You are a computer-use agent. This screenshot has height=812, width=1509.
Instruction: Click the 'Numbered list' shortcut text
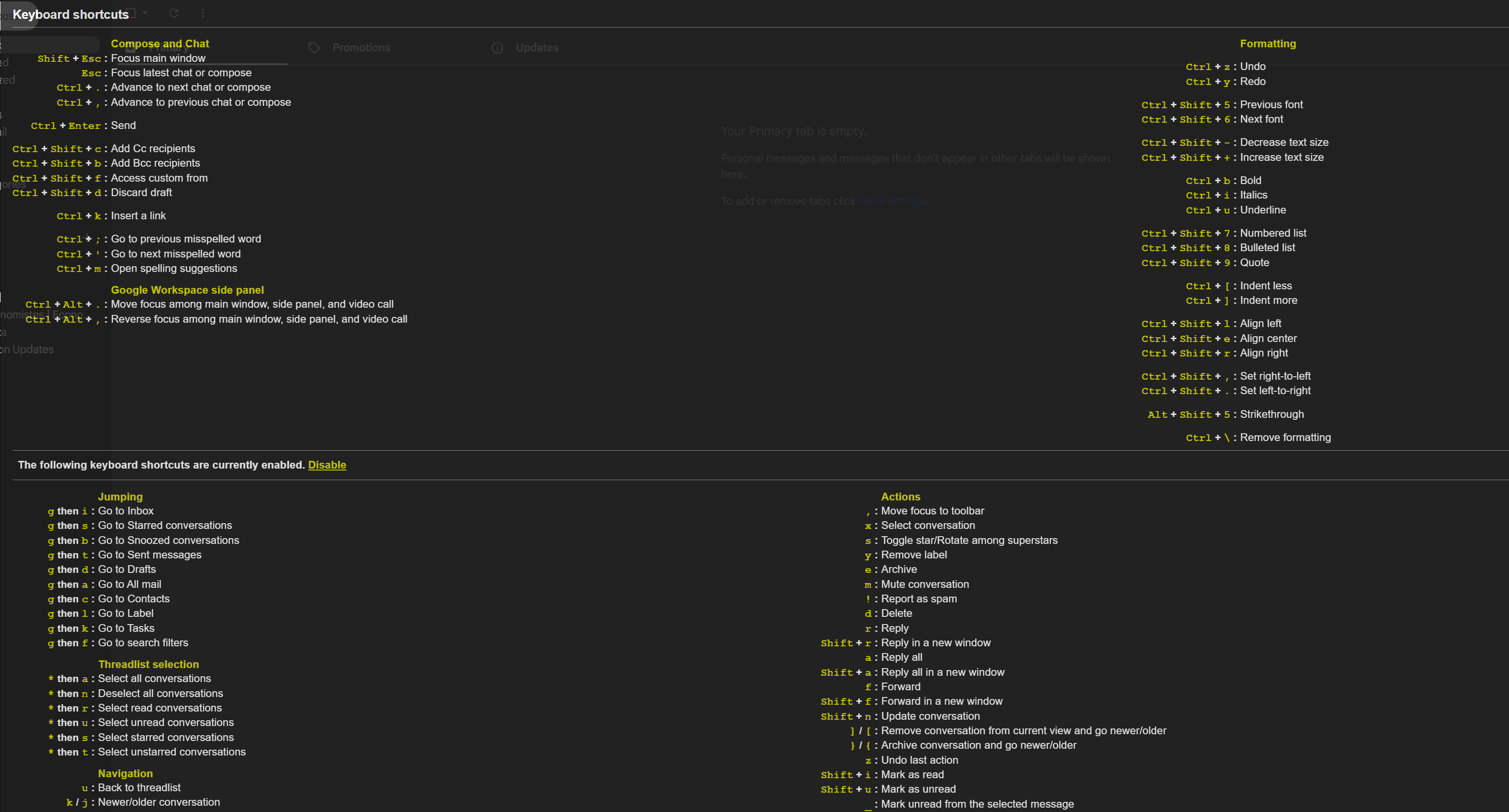[x=1273, y=233]
